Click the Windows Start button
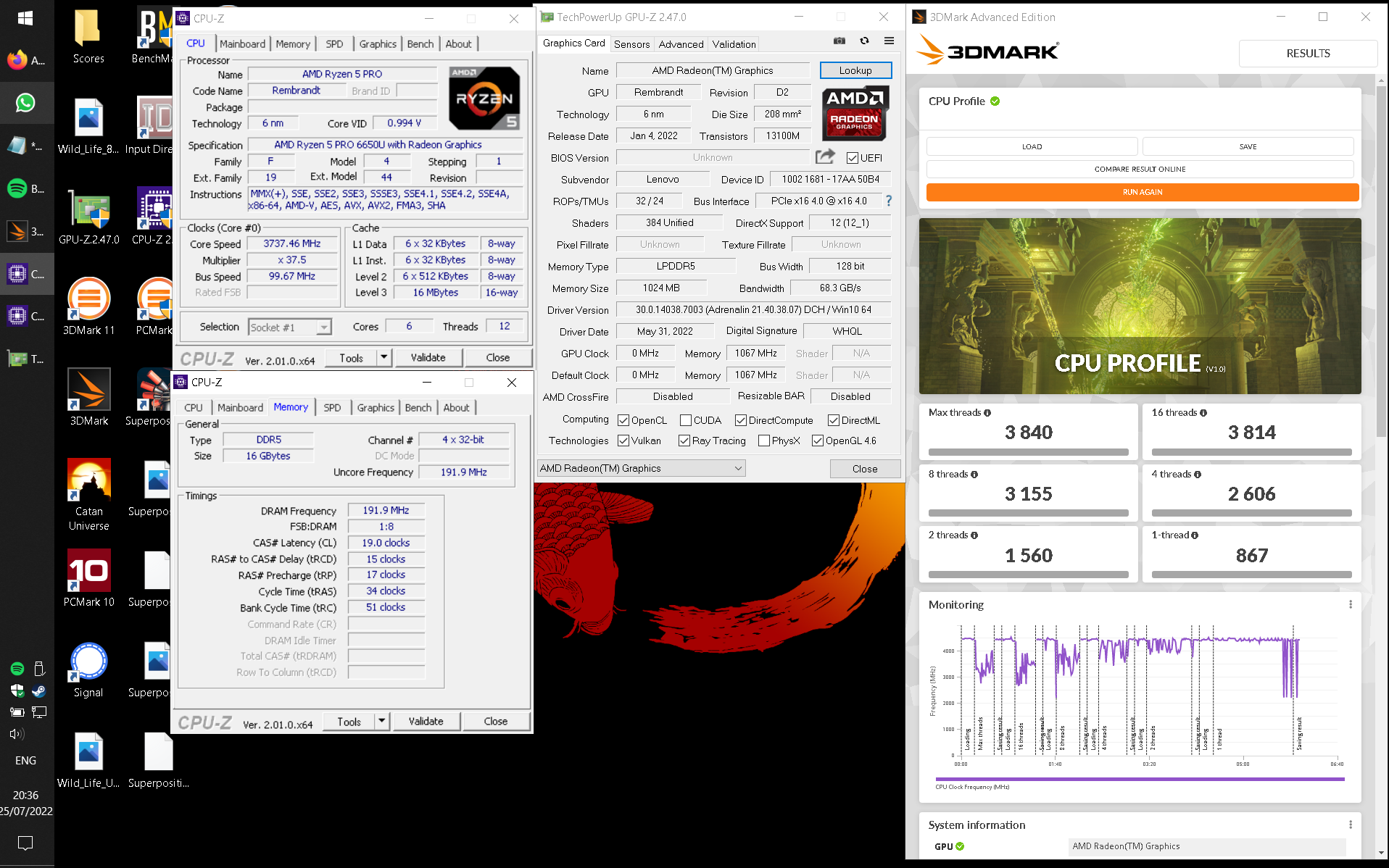Viewport: 1389px width, 868px height. tap(25, 18)
